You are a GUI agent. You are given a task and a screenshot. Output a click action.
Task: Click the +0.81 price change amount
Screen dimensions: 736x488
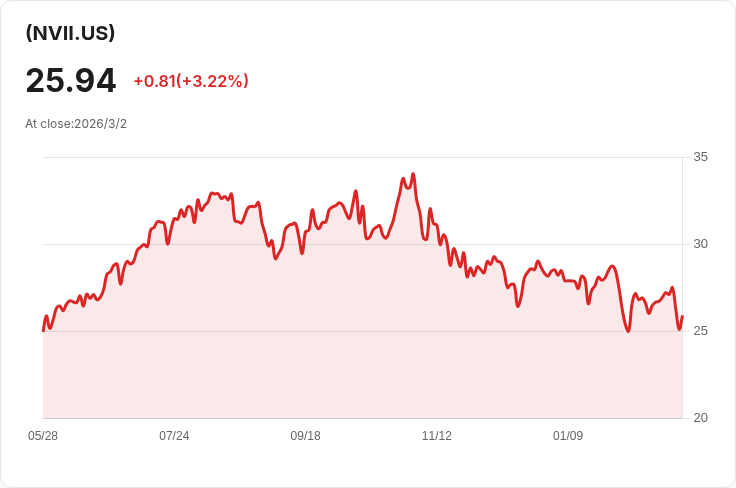[x=153, y=81]
